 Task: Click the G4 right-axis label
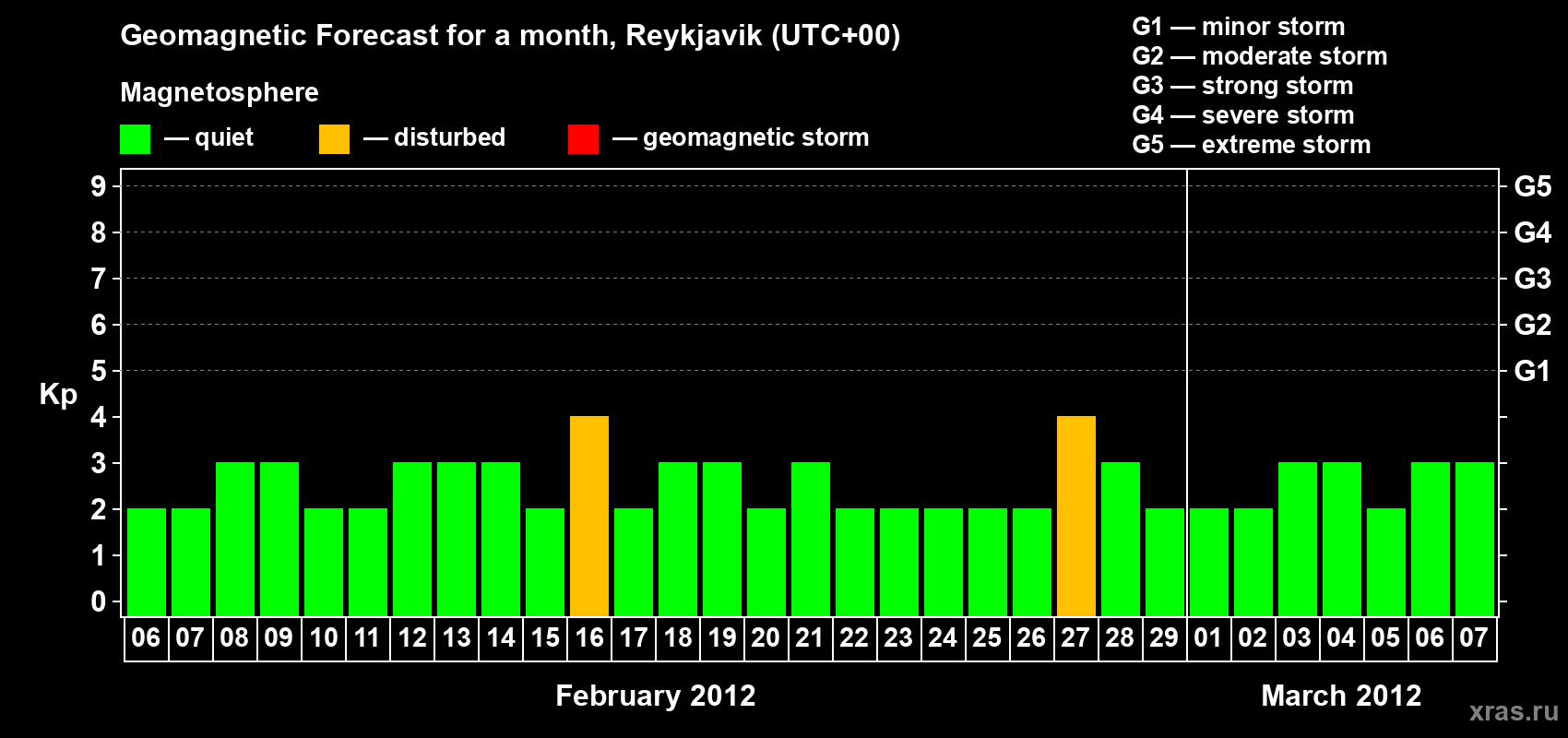coord(1533,232)
